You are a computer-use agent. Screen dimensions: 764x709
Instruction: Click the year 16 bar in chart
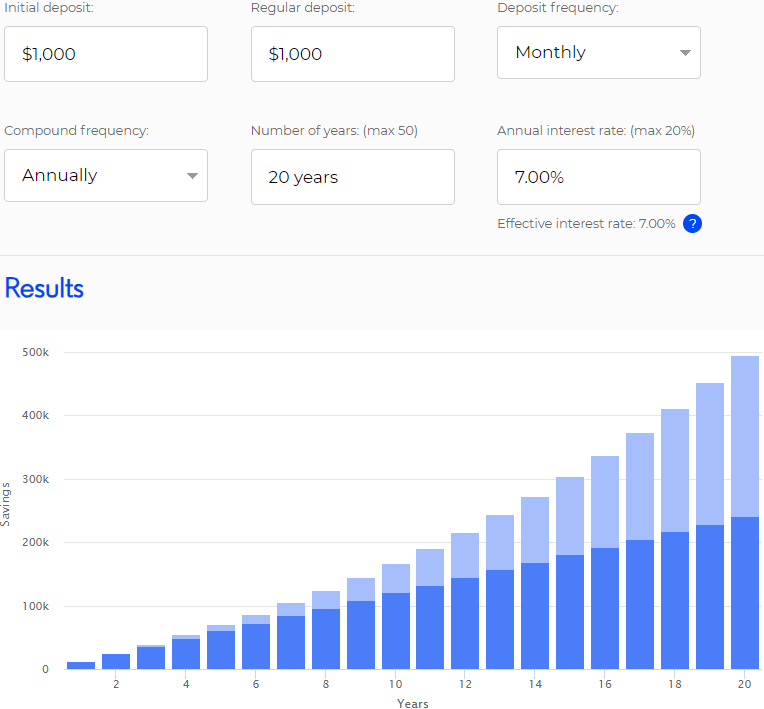(x=605, y=562)
